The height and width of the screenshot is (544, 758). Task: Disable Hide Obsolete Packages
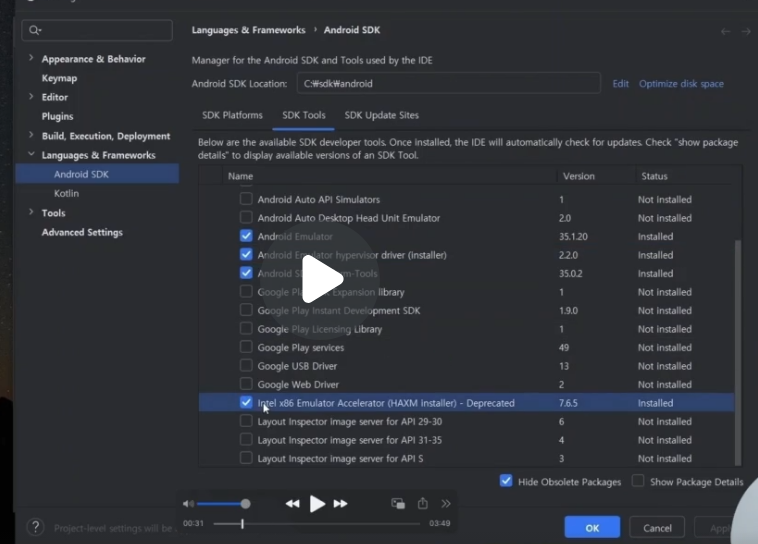(x=506, y=481)
